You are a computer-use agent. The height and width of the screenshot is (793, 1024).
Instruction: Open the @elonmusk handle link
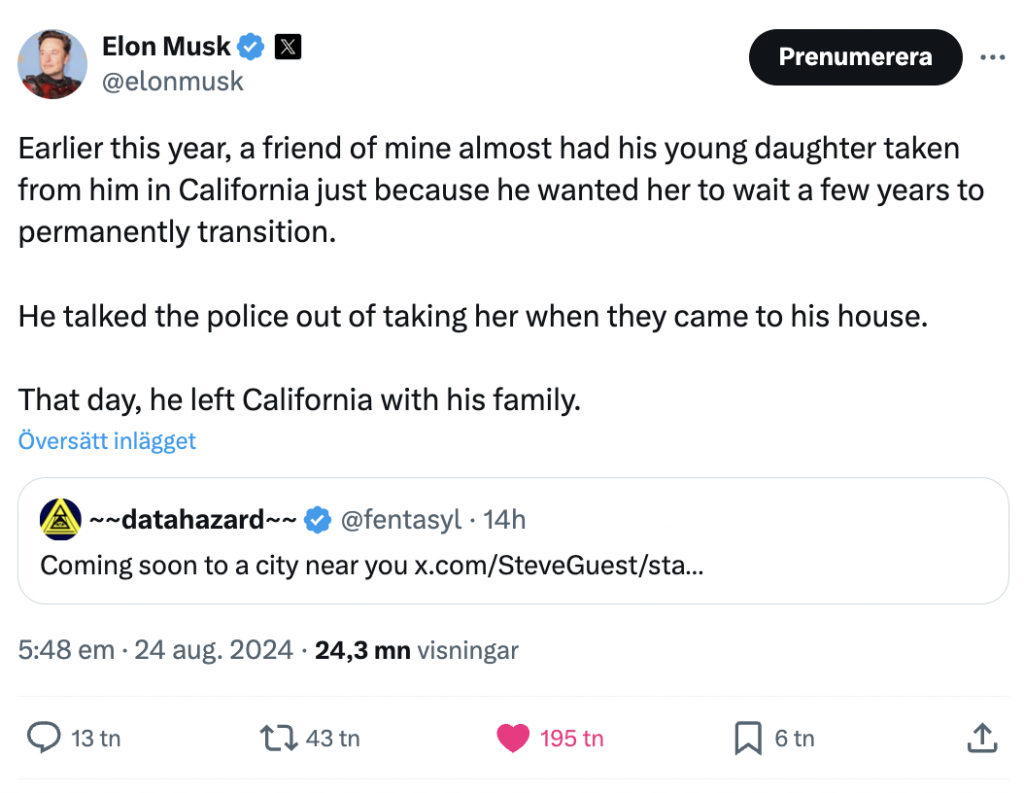click(x=172, y=81)
